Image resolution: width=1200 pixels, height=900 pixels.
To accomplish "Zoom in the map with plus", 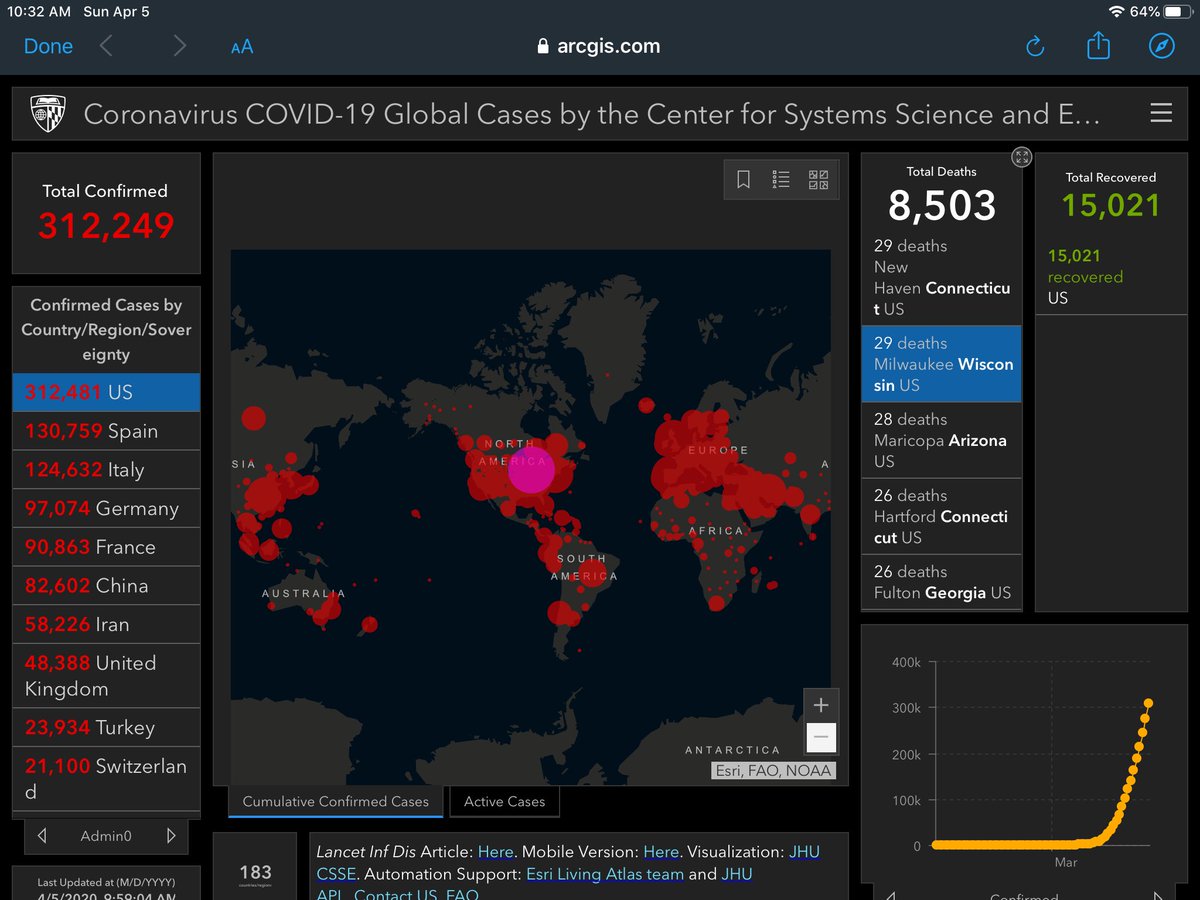I will tap(821, 704).
